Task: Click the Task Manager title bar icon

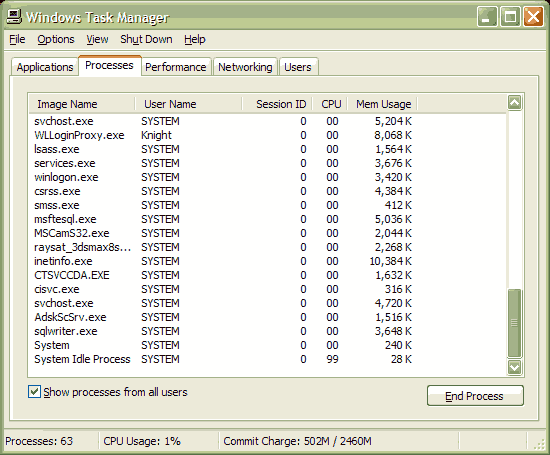Action: pyautogui.click(x=14, y=16)
